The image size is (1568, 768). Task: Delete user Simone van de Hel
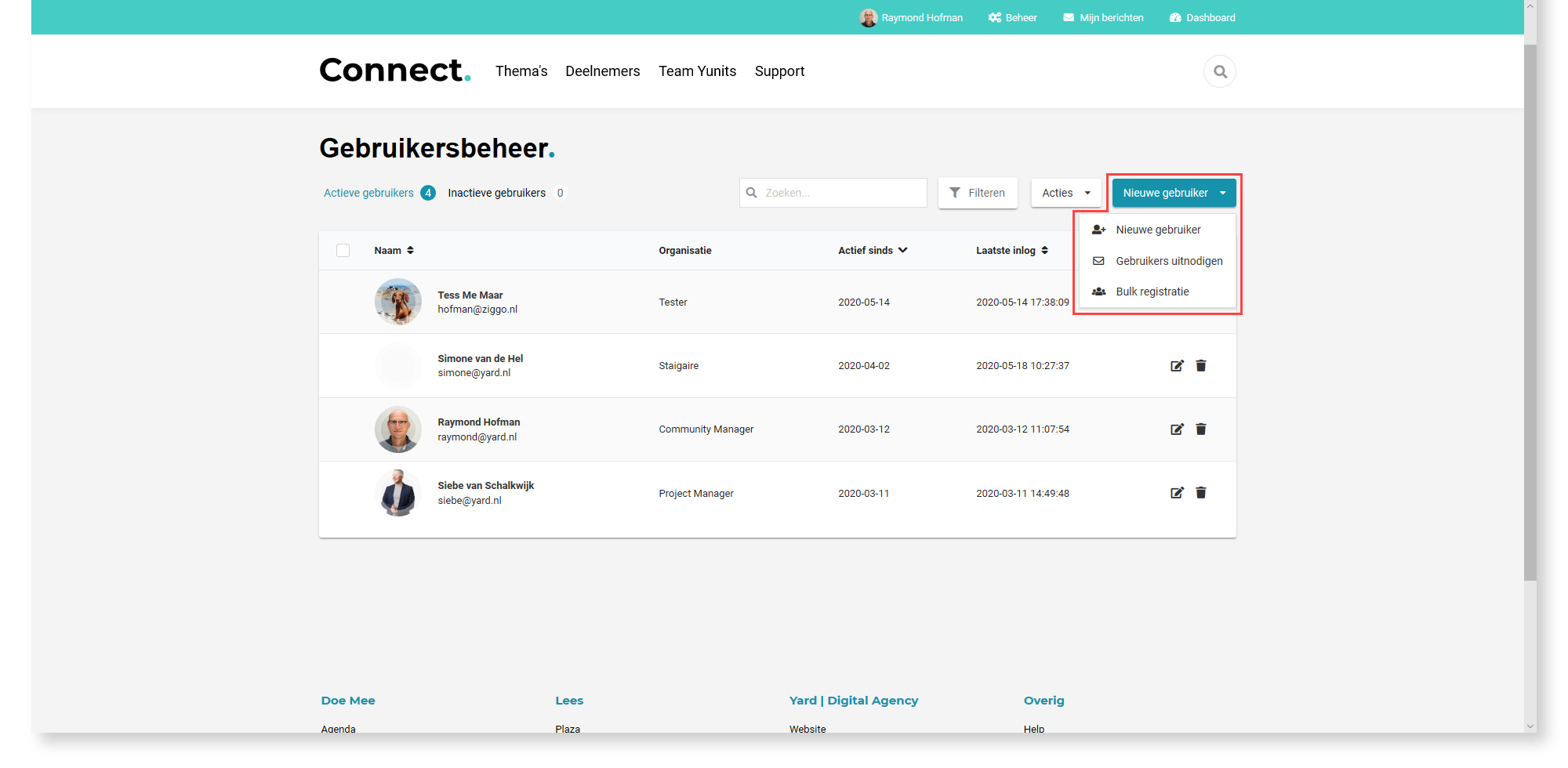click(x=1200, y=365)
